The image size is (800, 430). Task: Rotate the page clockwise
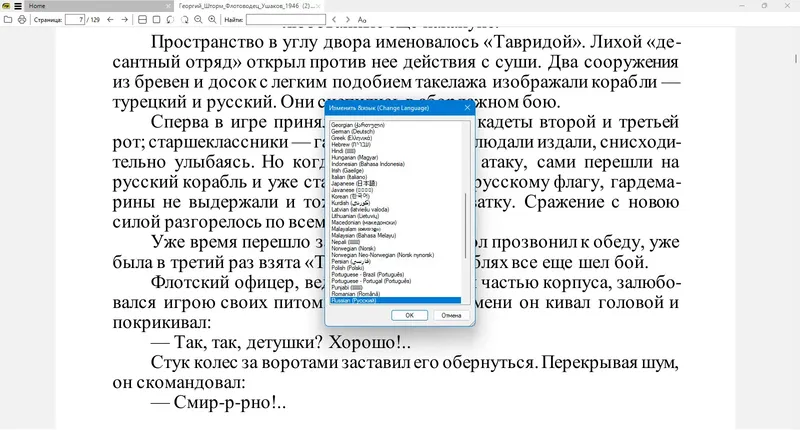coord(184,19)
